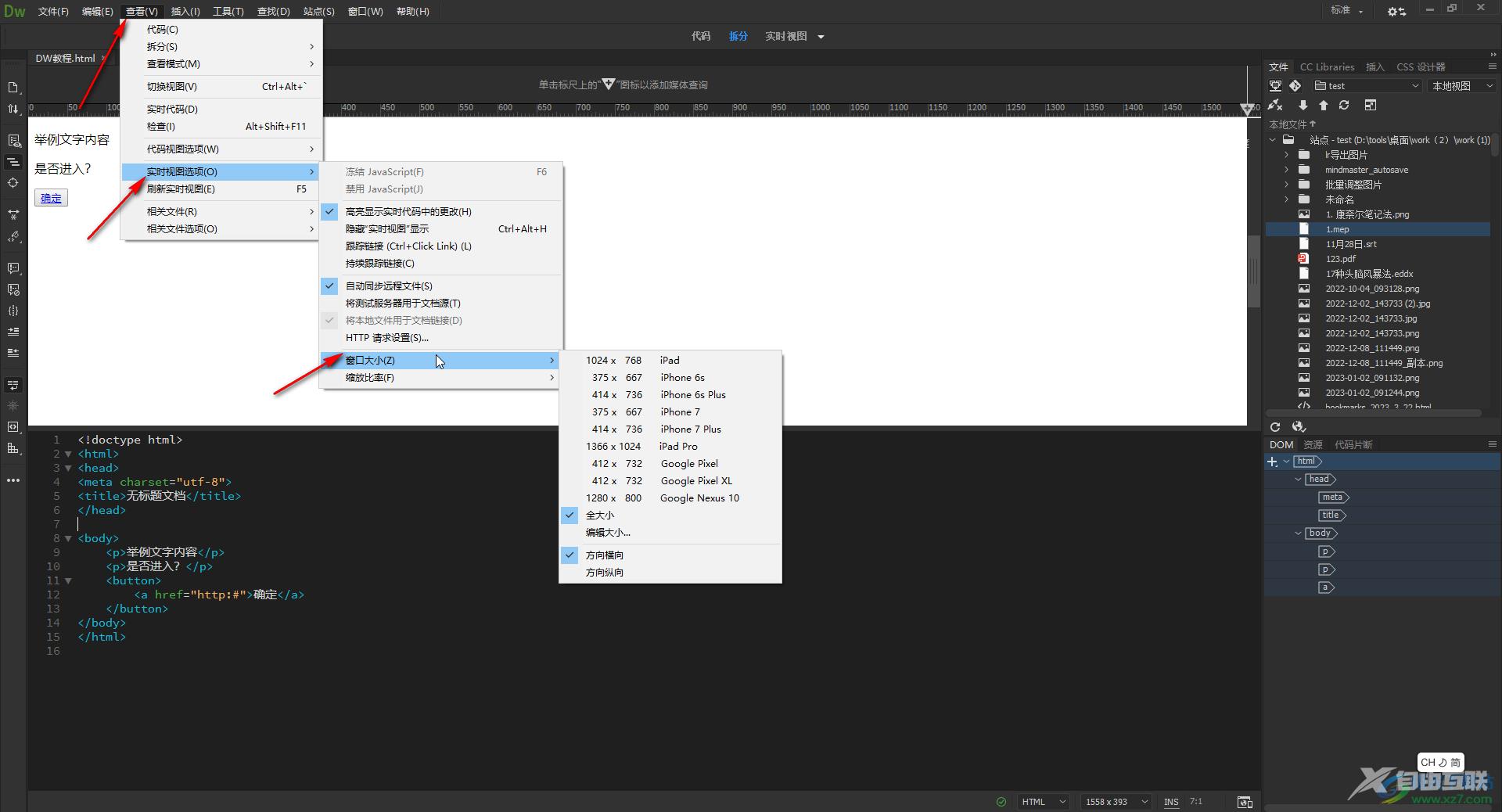1502x812 pixels.
Task: Open documents icon in left toolbar
Action: 13,88
